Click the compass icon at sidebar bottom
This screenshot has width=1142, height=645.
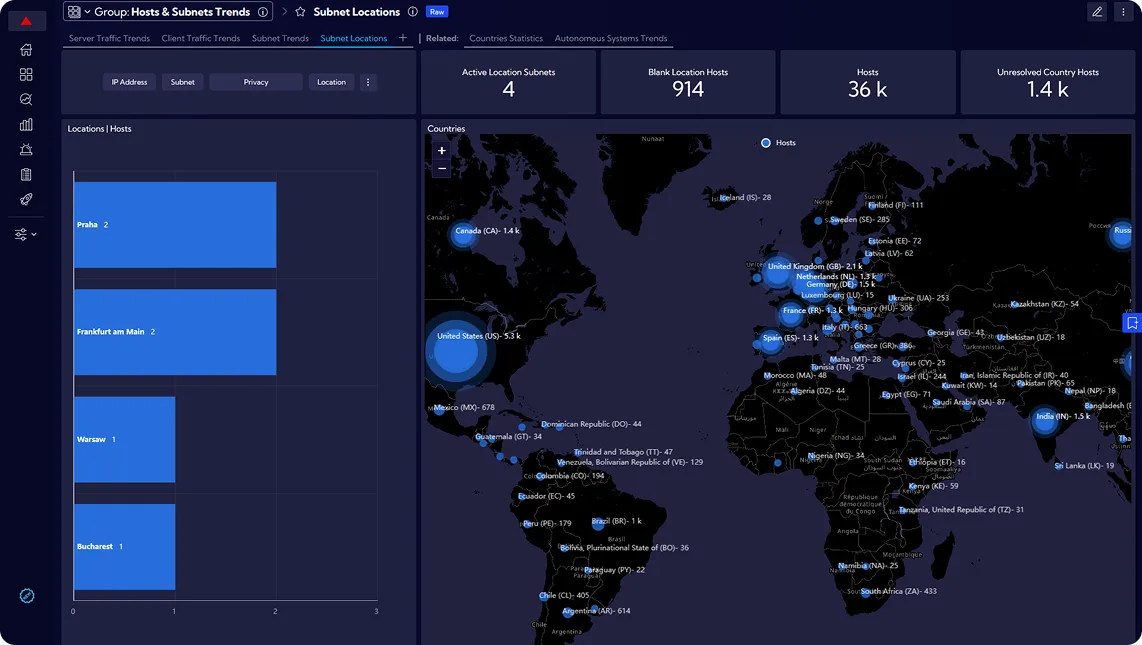27,596
